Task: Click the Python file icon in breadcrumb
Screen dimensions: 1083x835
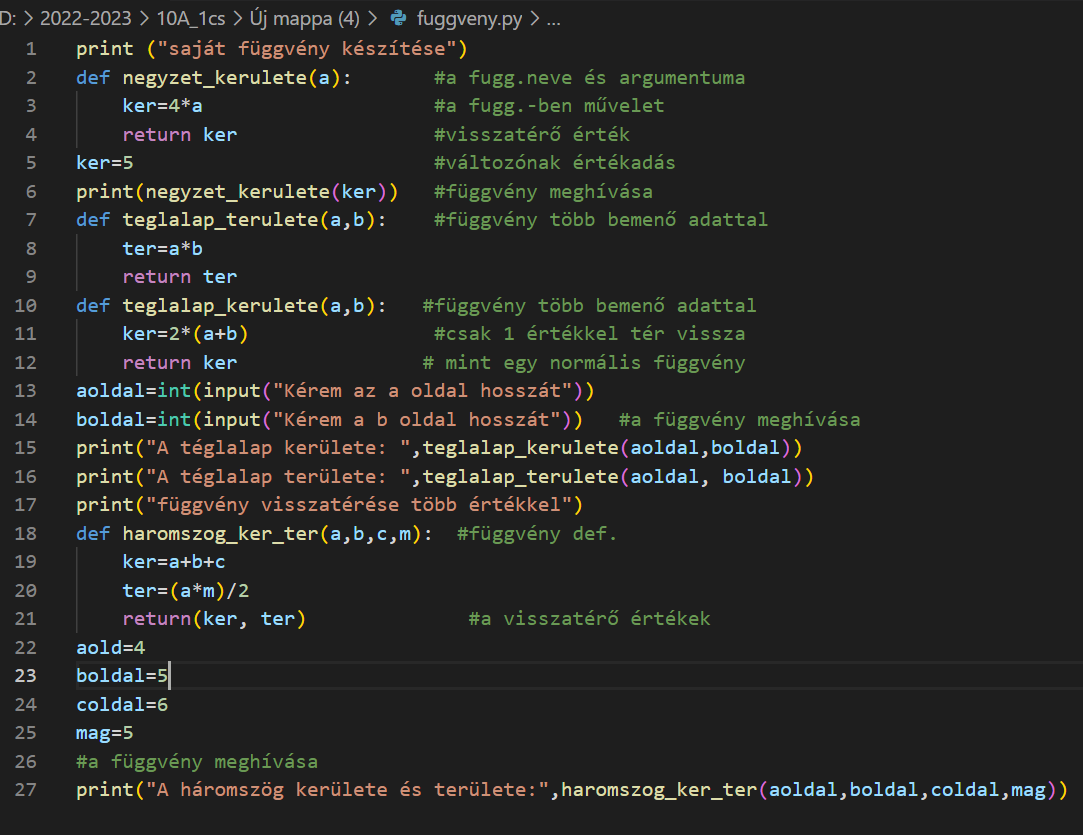Action: [x=400, y=18]
